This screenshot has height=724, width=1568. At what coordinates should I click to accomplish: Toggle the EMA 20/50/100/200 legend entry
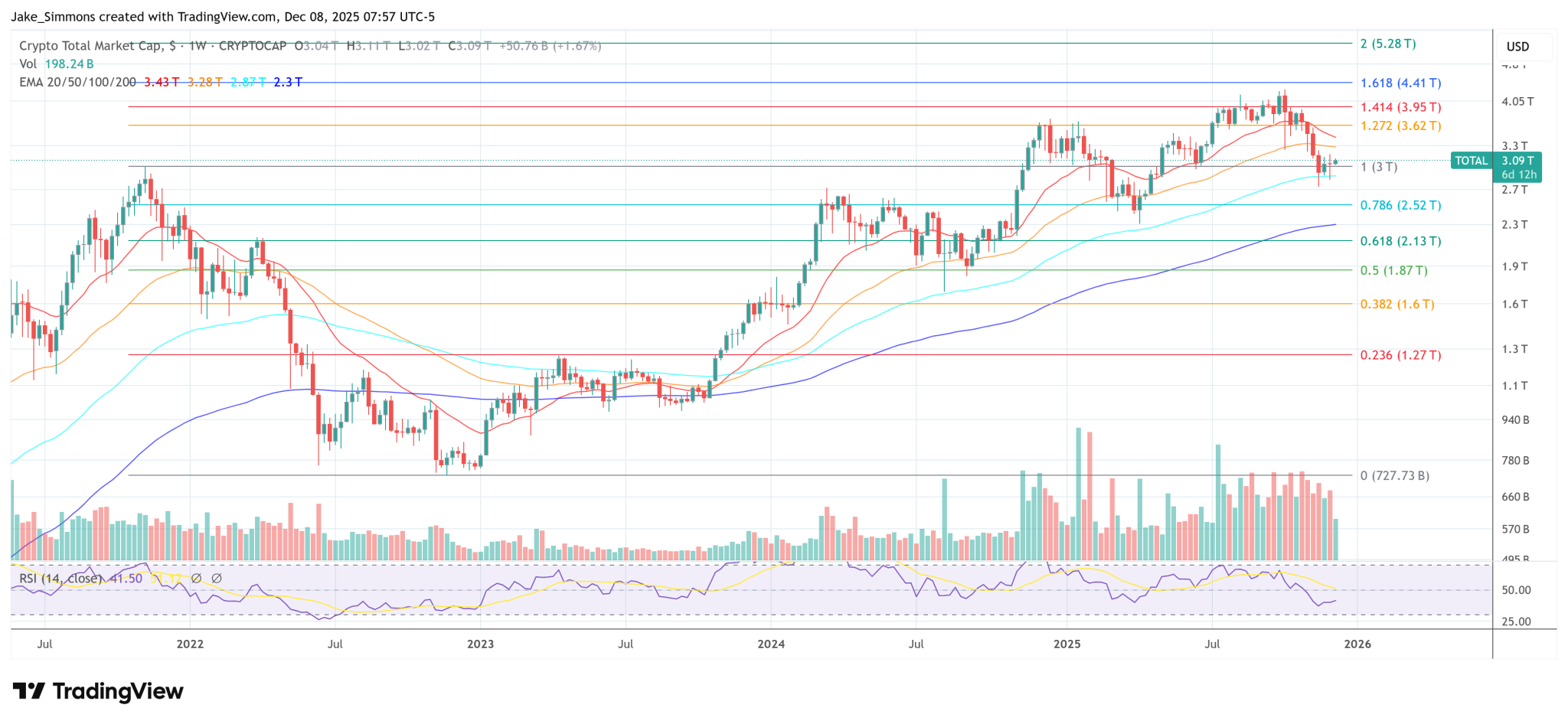[x=74, y=82]
